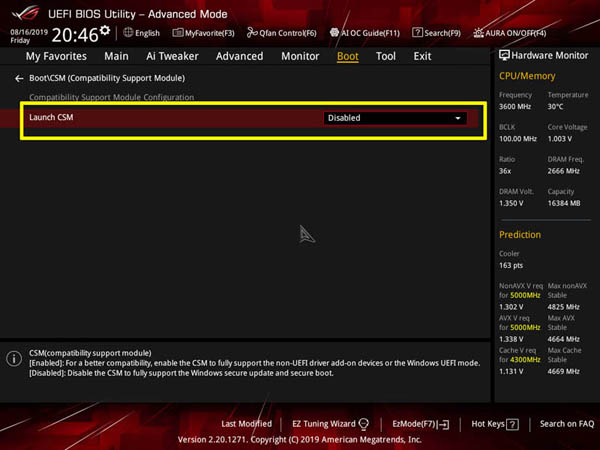Click the 1.338 V AVX voltage value

[x=511, y=339]
